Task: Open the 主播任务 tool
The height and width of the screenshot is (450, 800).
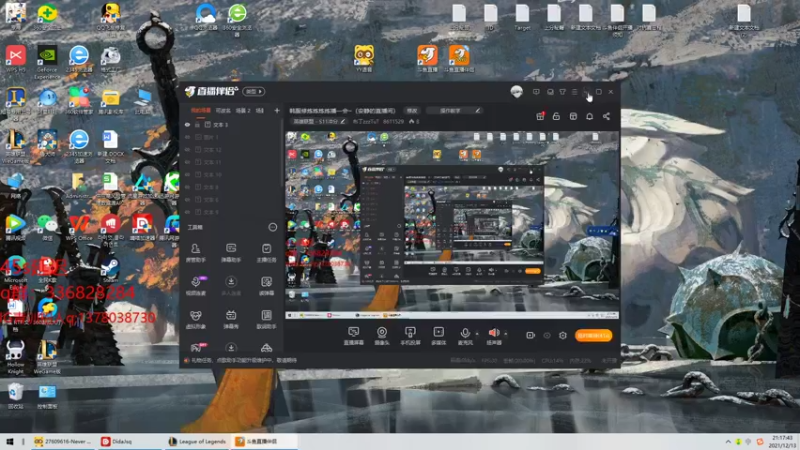Action: (x=266, y=252)
